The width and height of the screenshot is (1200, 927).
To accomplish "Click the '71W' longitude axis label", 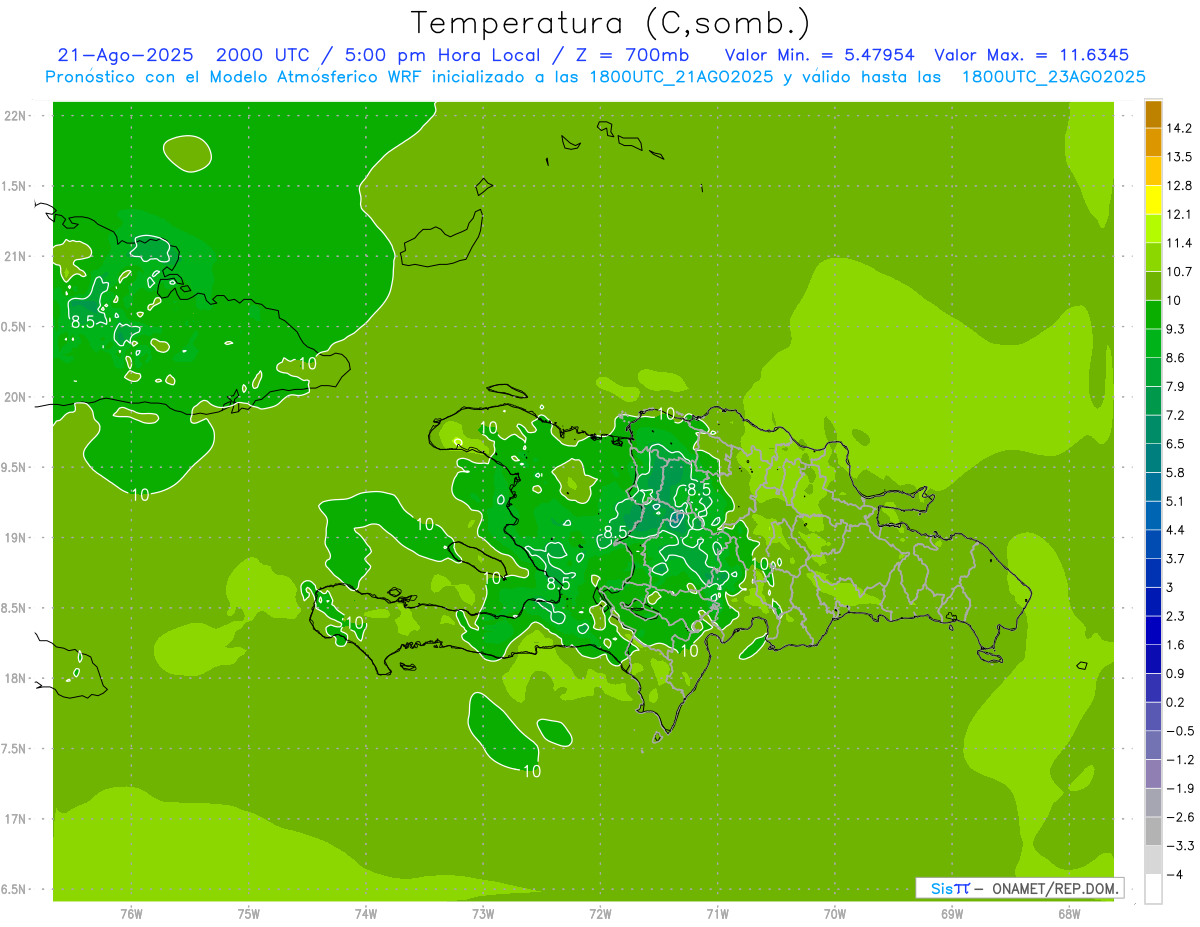I will pyautogui.click(x=717, y=914).
